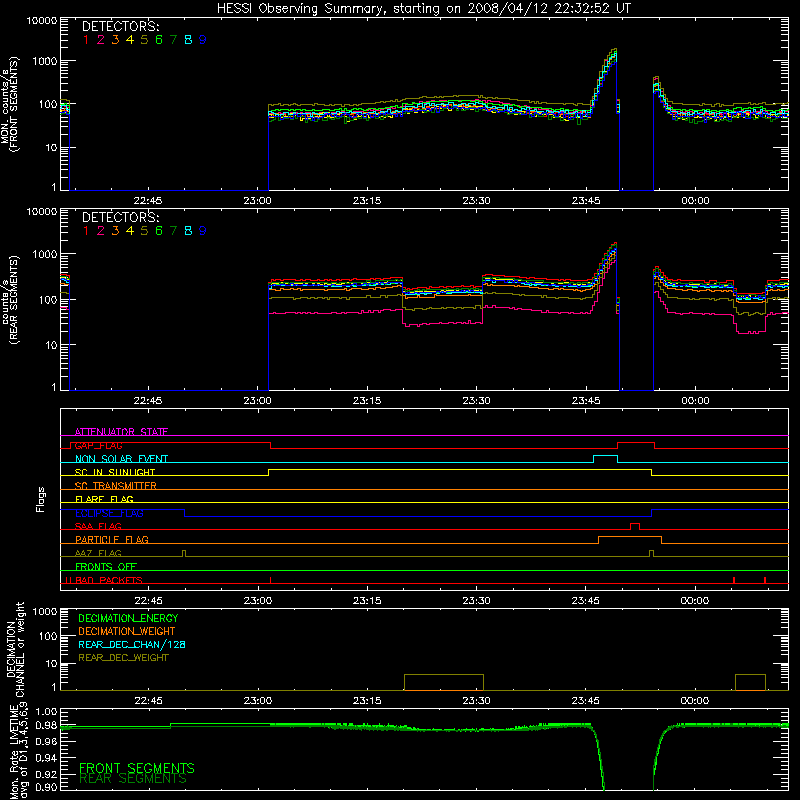This screenshot has height=800, width=800.
Task: Pick detector 8 in rear segments legend
Action: point(188,231)
